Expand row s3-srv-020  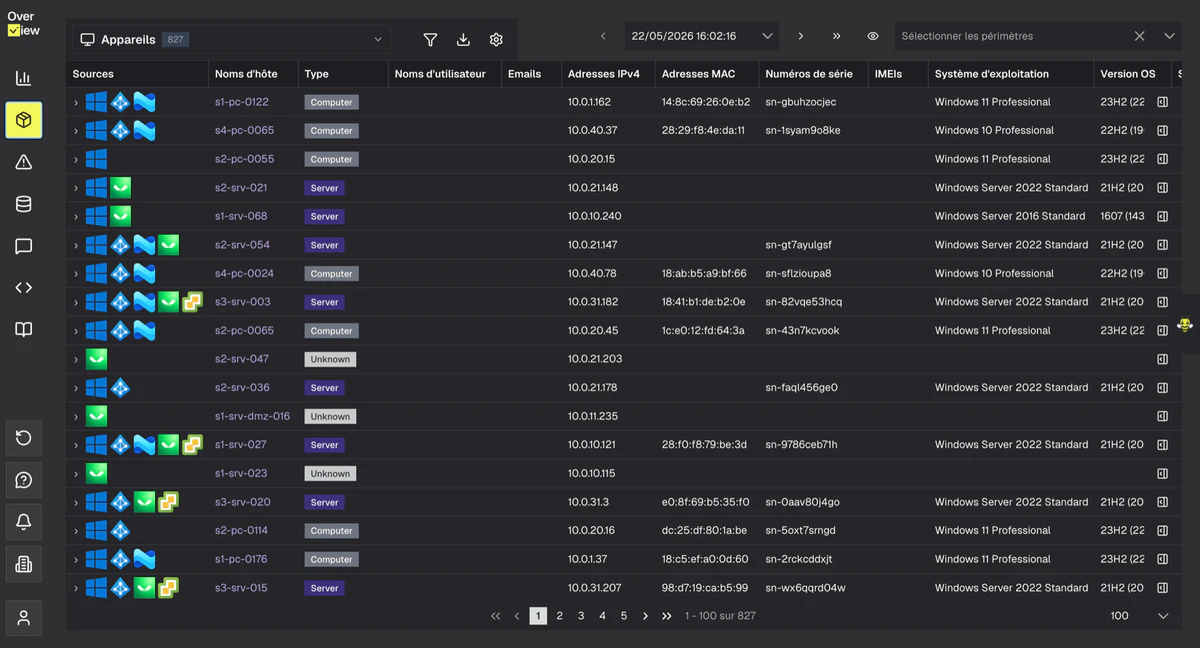[x=76, y=502]
